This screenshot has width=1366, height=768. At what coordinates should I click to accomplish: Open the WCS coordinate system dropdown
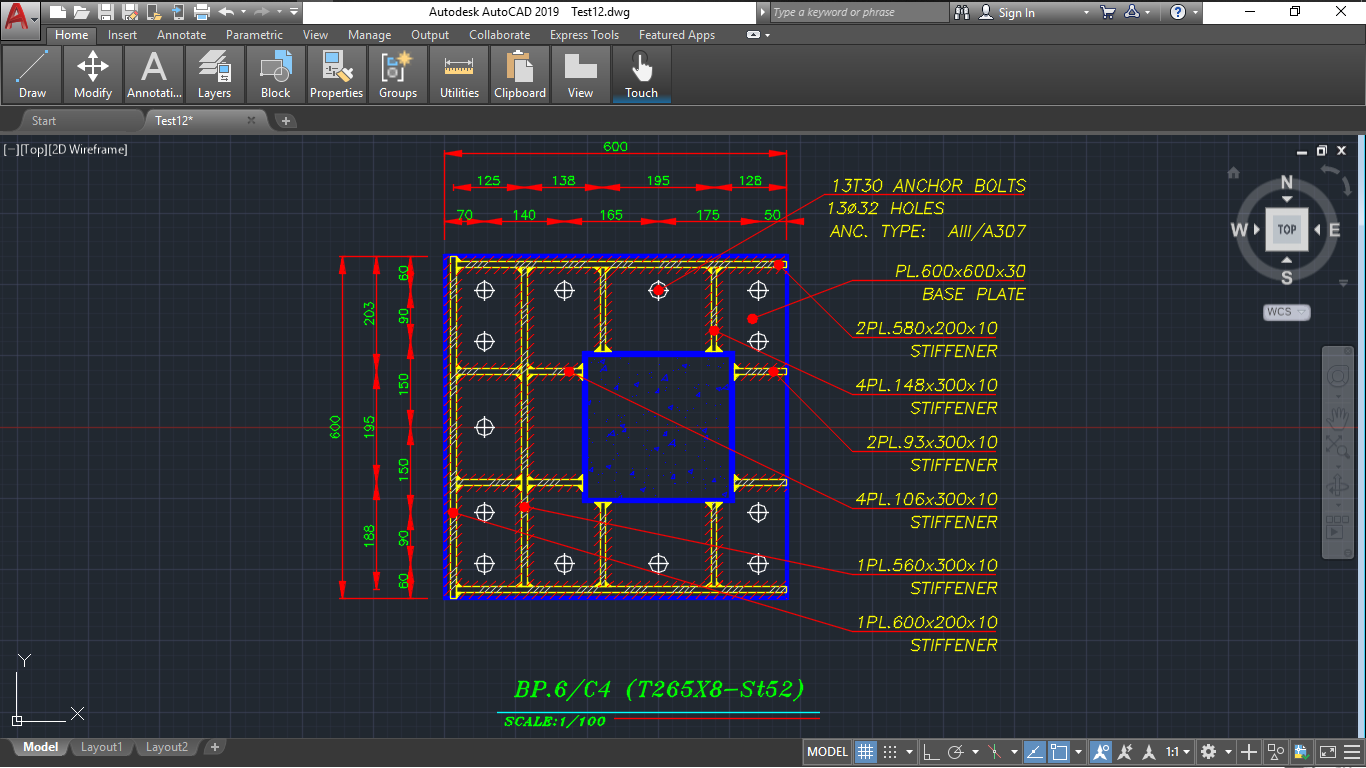1286,312
